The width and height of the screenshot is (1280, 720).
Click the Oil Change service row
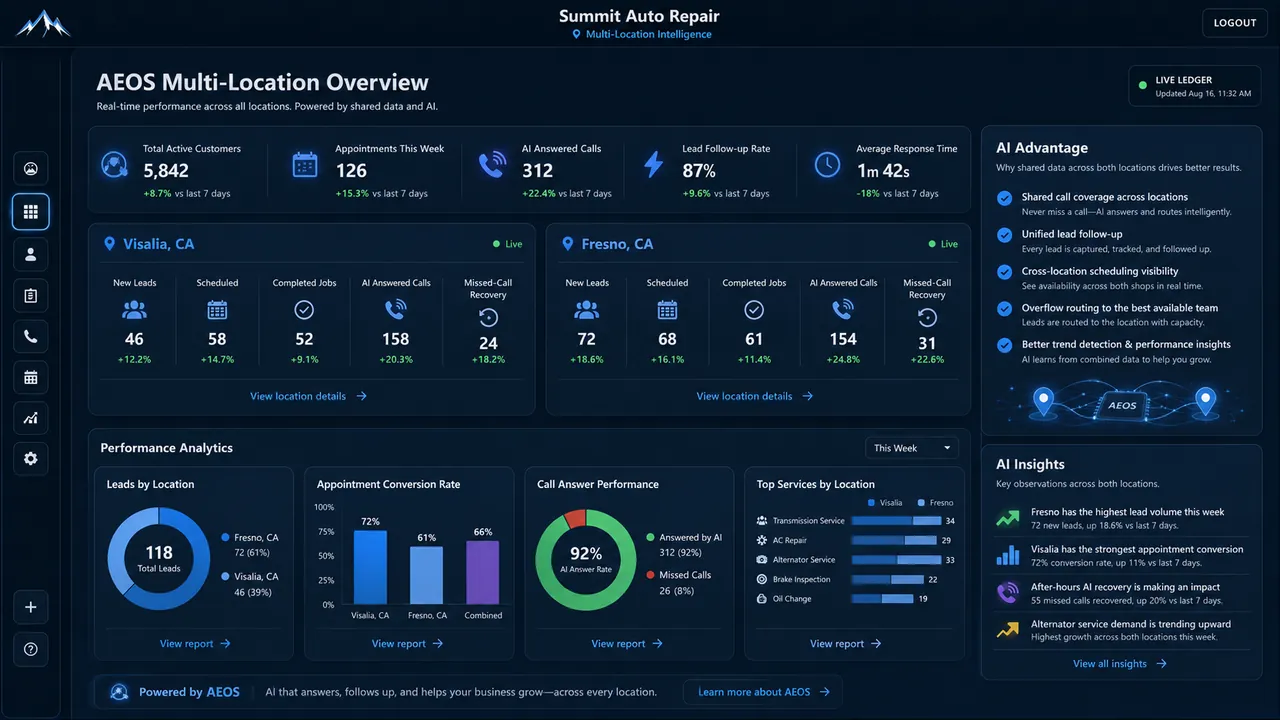point(842,599)
